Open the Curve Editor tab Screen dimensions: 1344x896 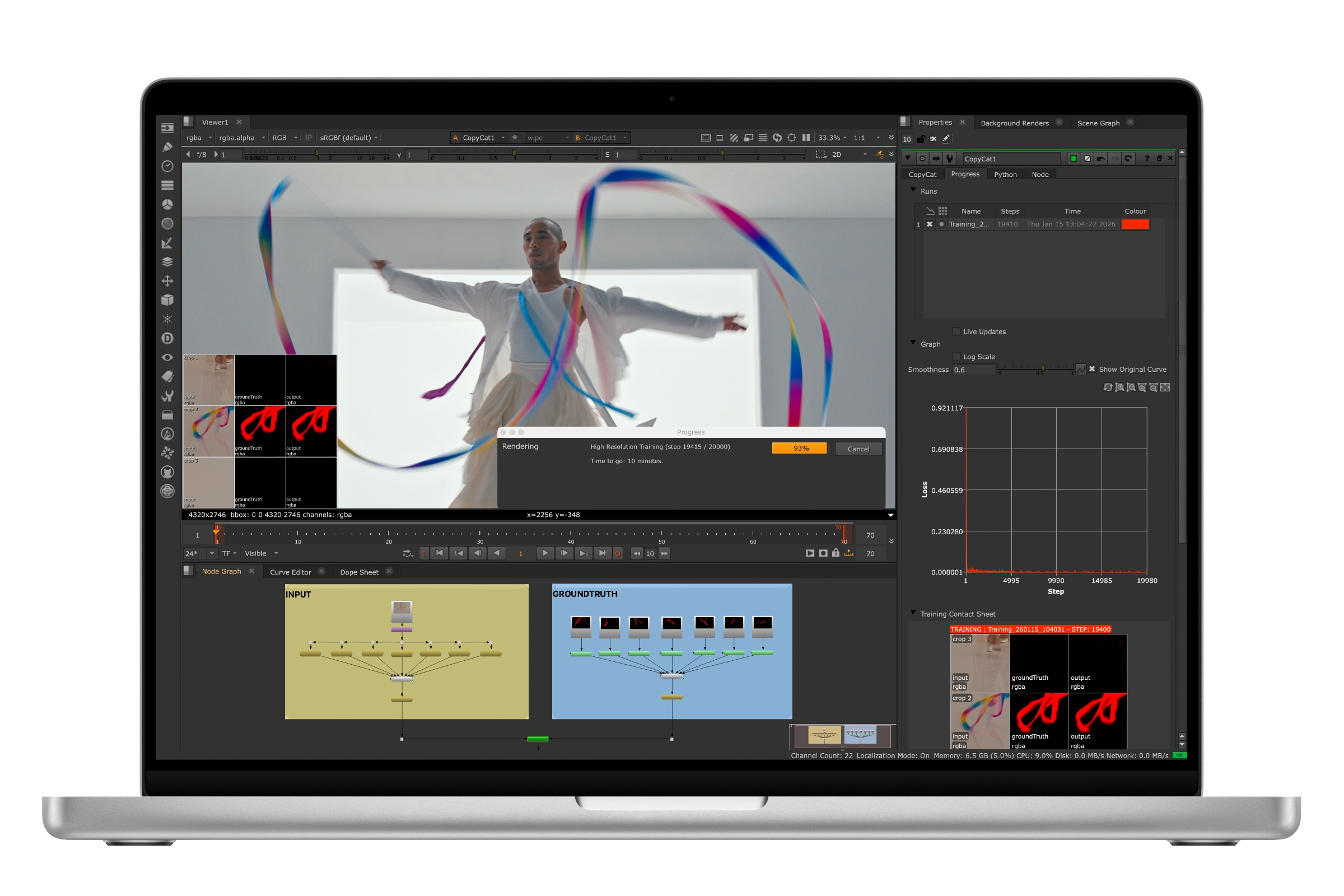click(x=290, y=571)
